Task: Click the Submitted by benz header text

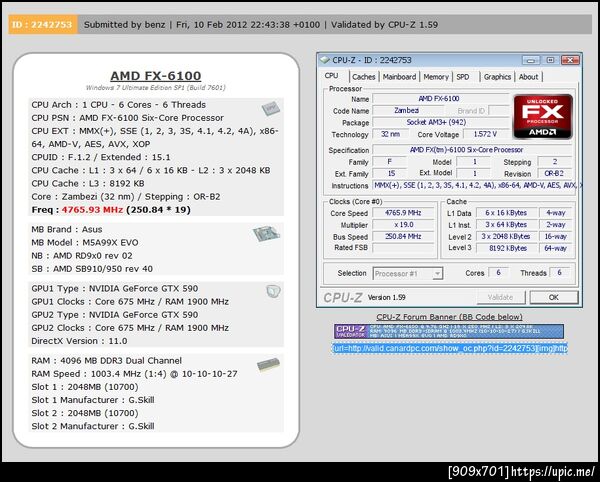Action: [x=124, y=25]
